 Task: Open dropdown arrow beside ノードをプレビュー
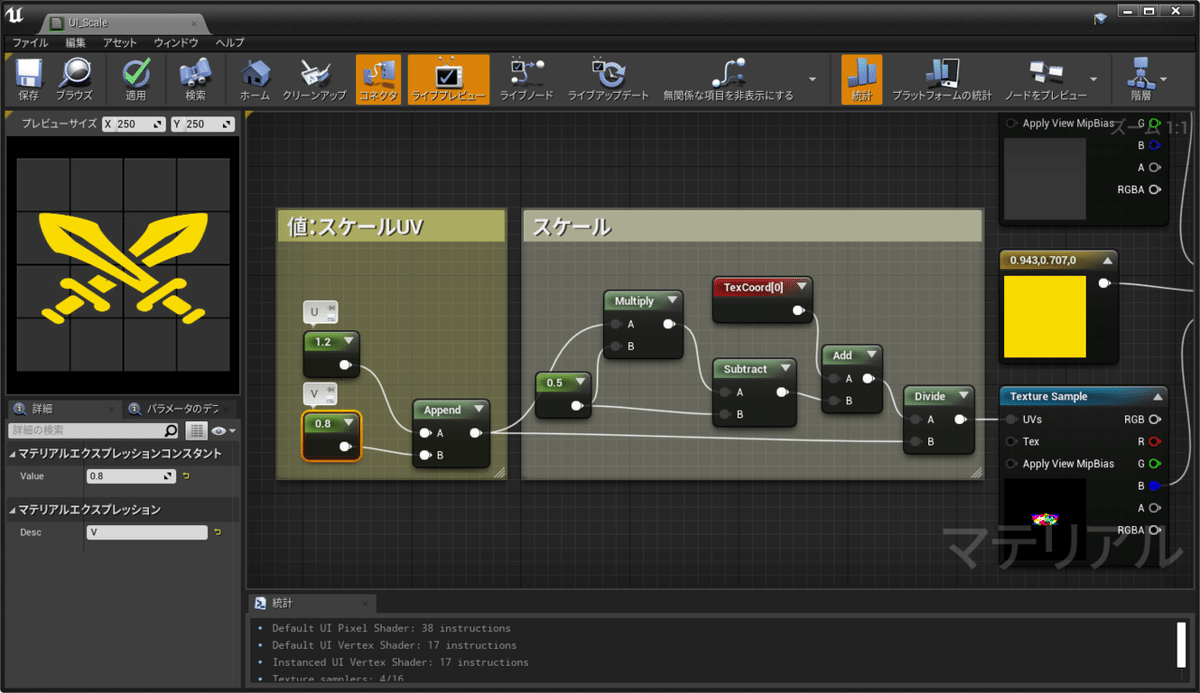[x=1094, y=79]
